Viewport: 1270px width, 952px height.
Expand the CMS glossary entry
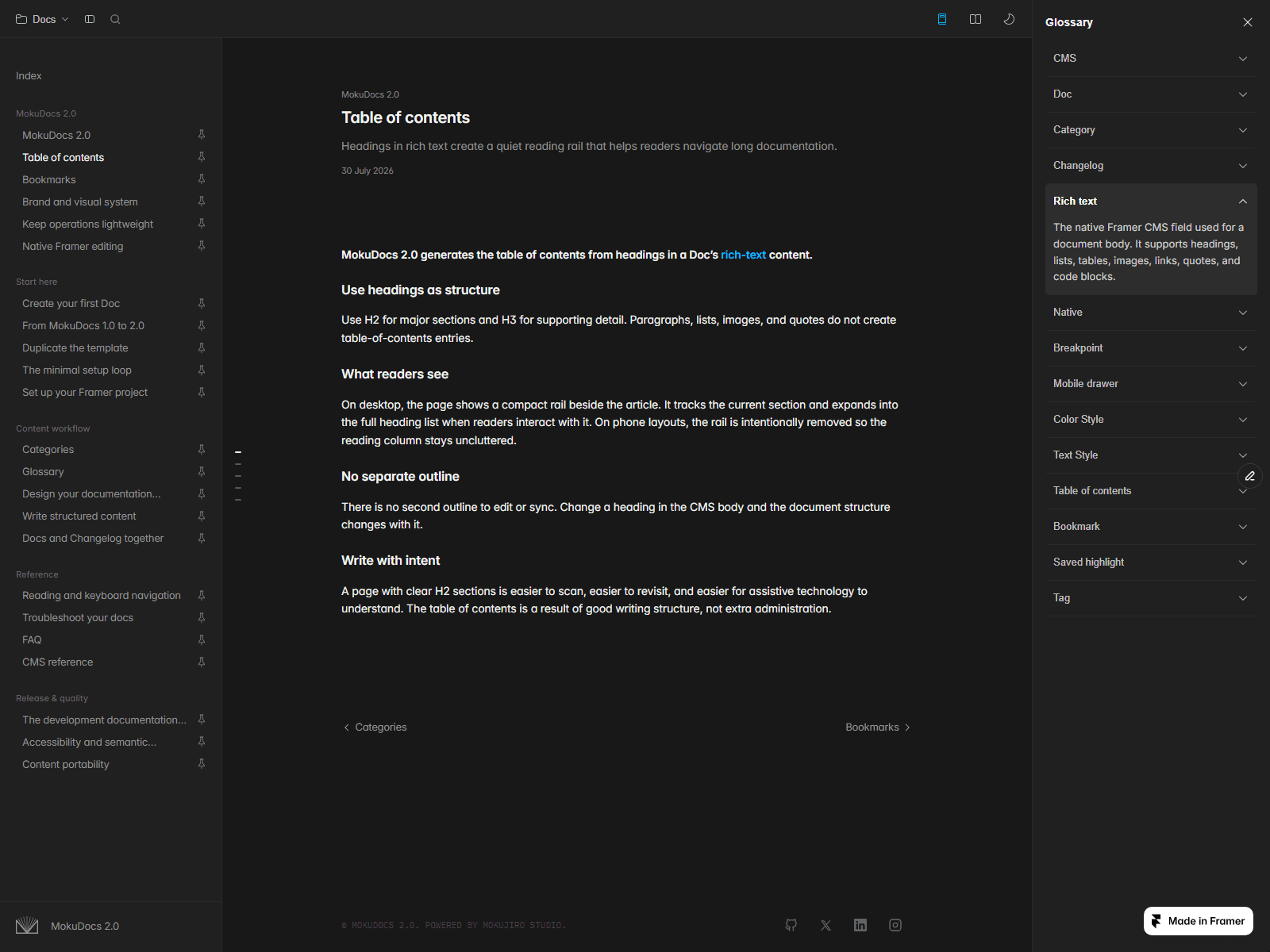coord(1151,59)
